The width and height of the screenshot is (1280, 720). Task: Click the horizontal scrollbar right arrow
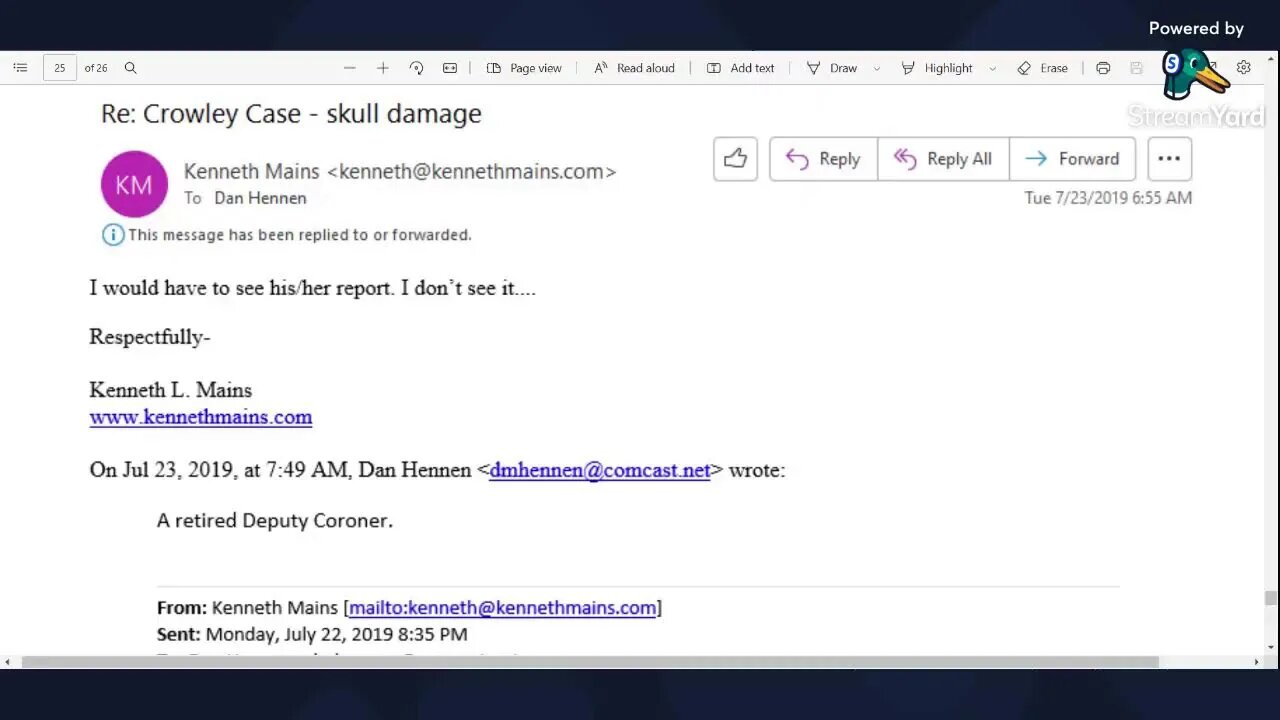1257,662
